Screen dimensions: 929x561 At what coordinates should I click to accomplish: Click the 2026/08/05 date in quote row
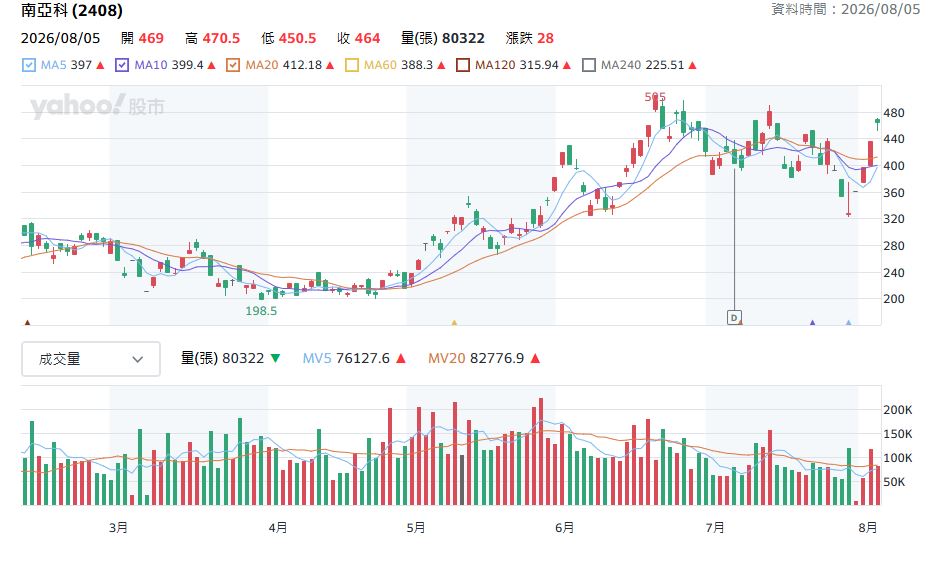60,39
